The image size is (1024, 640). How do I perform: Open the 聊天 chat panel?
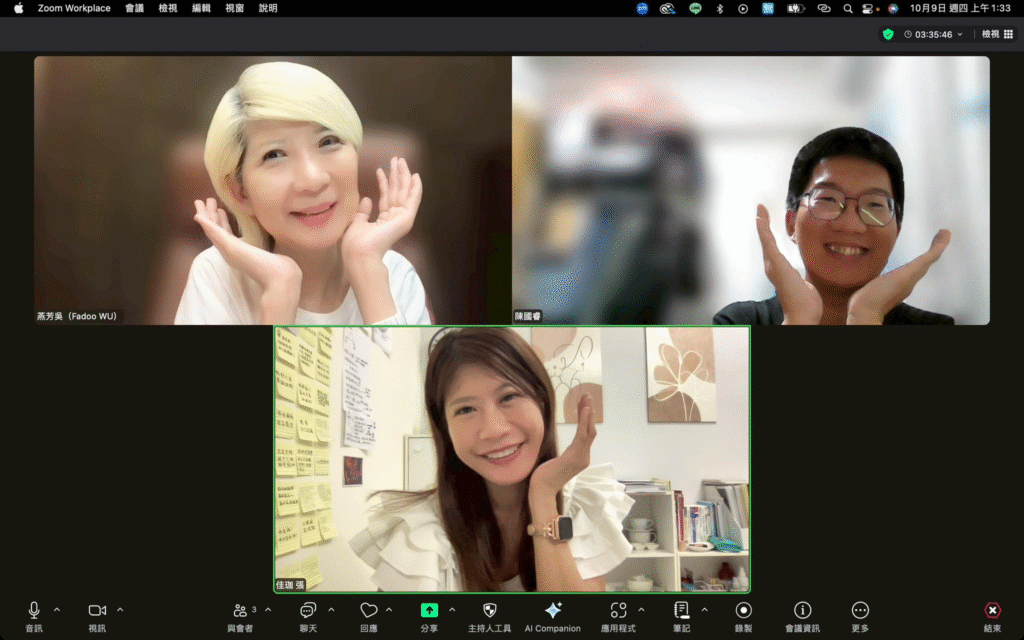(308, 611)
